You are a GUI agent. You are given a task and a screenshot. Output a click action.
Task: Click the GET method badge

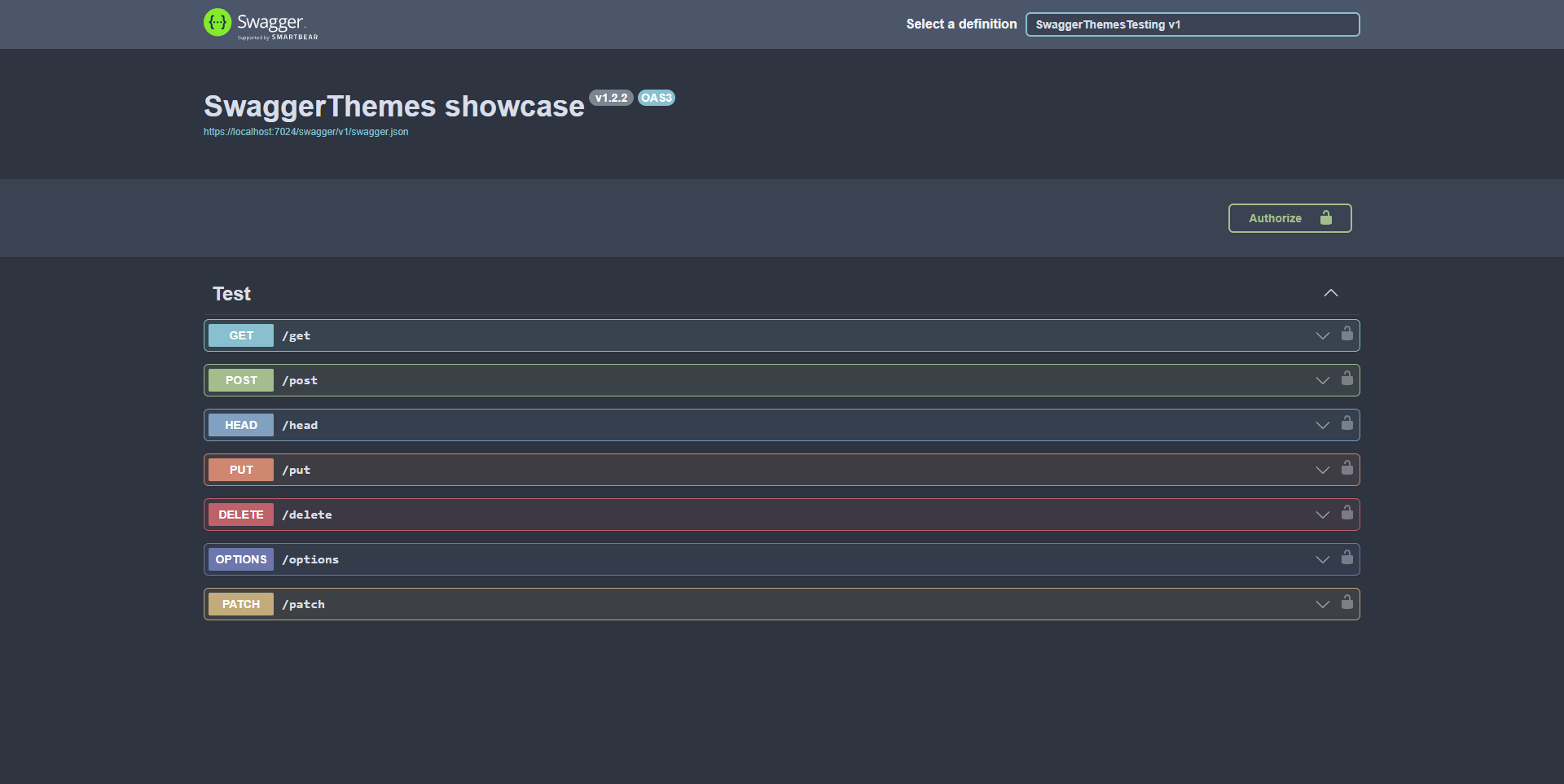[x=241, y=335]
